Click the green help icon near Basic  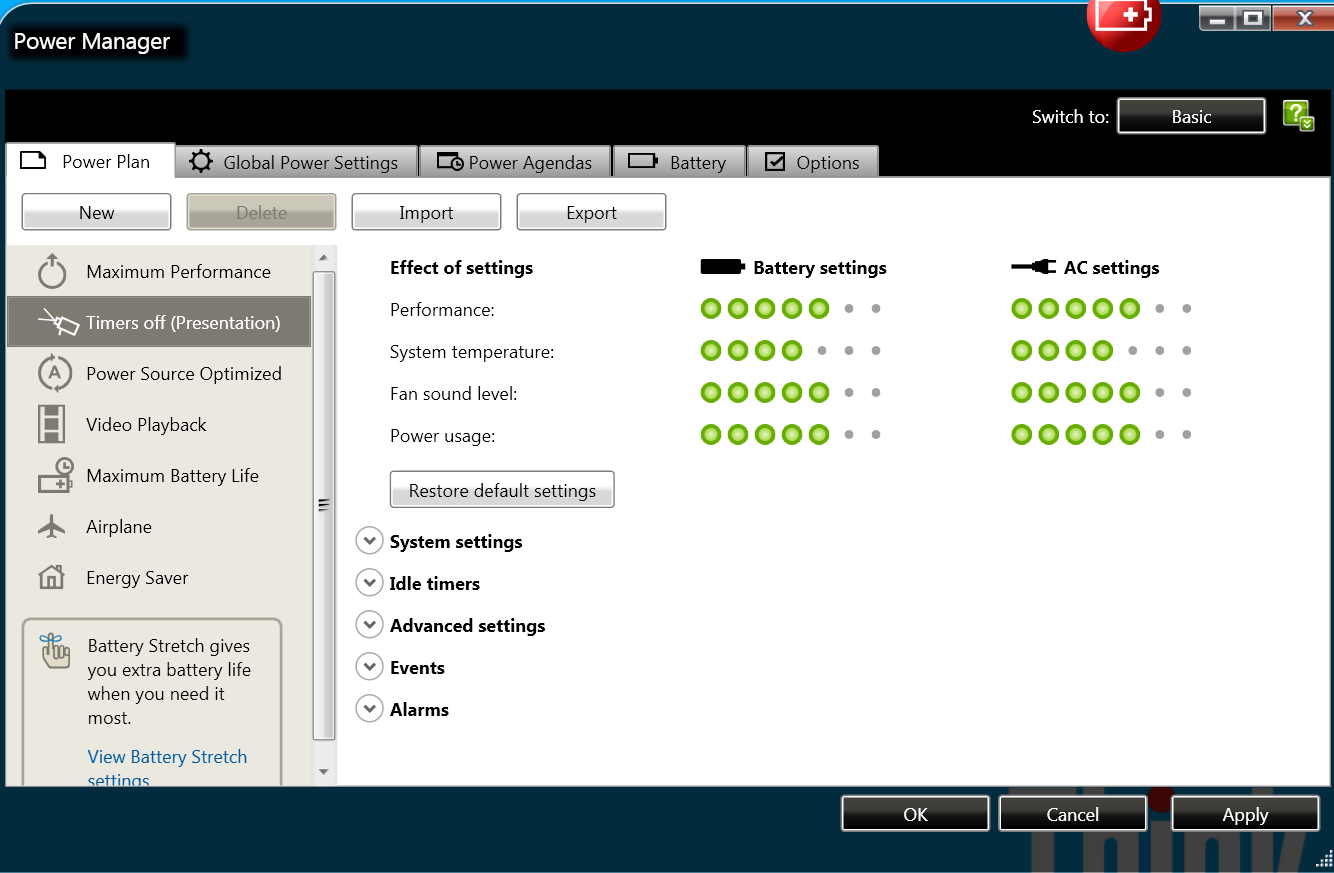pos(1298,116)
